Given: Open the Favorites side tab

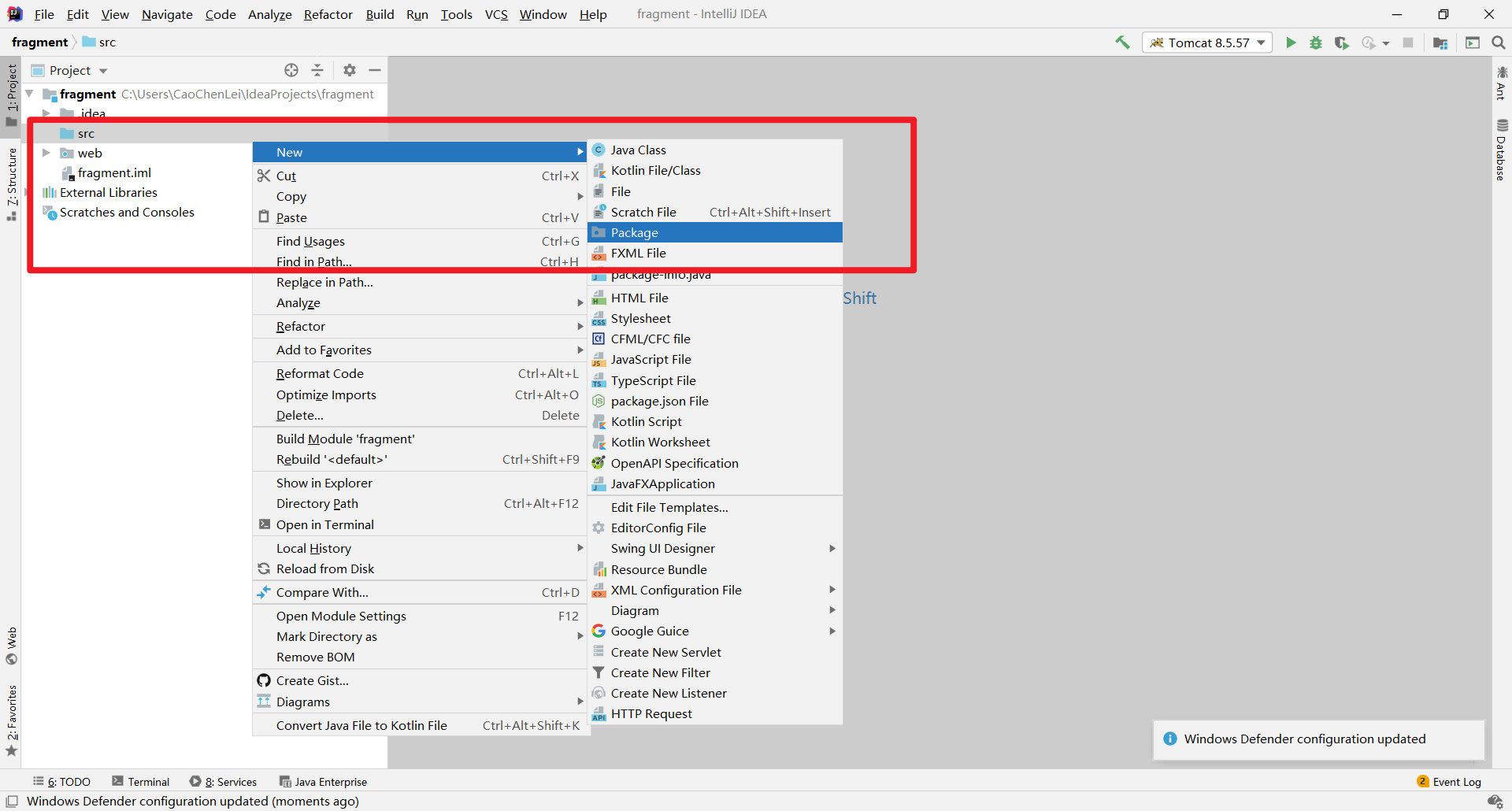Looking at the screenshot, I should click(x=12, y=720).
